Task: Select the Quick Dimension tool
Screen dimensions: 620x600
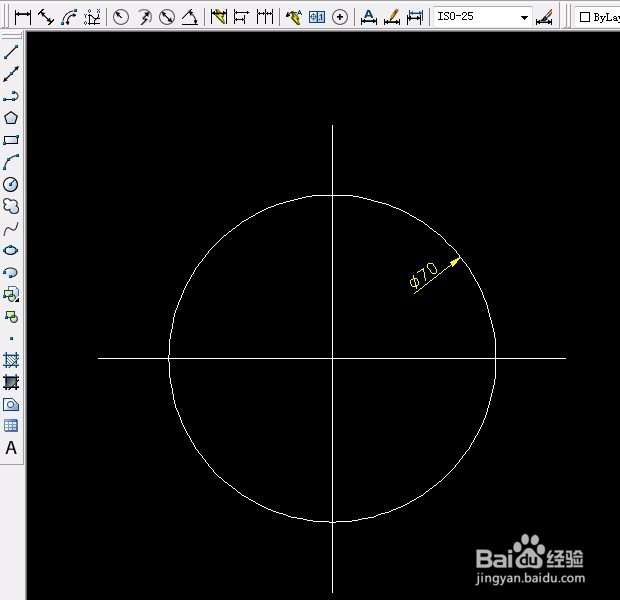Action: tap(218, 17)
